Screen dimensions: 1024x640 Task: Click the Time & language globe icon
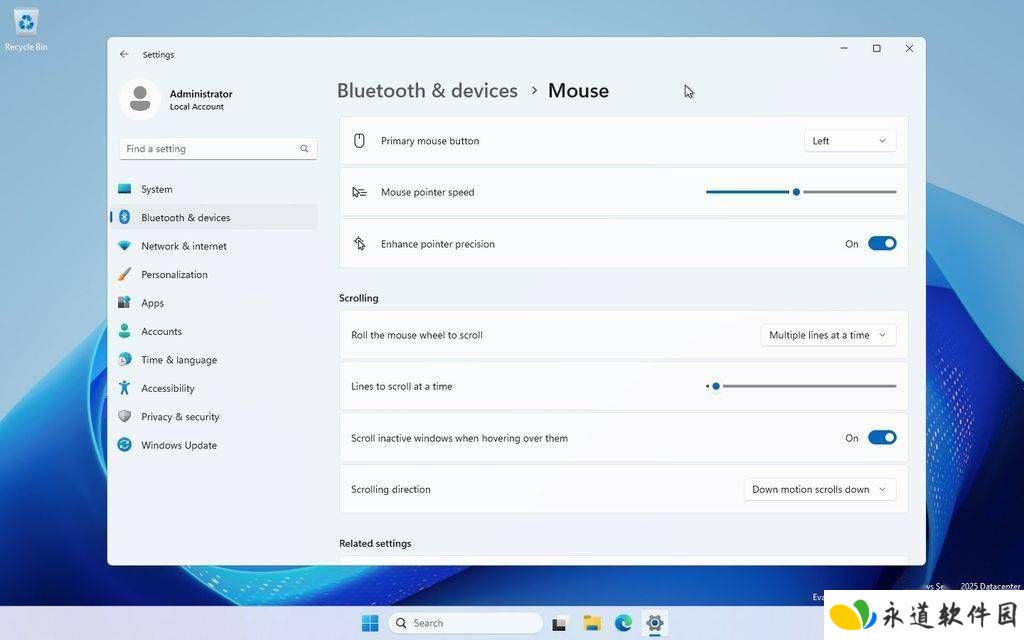tap(124, 359)
